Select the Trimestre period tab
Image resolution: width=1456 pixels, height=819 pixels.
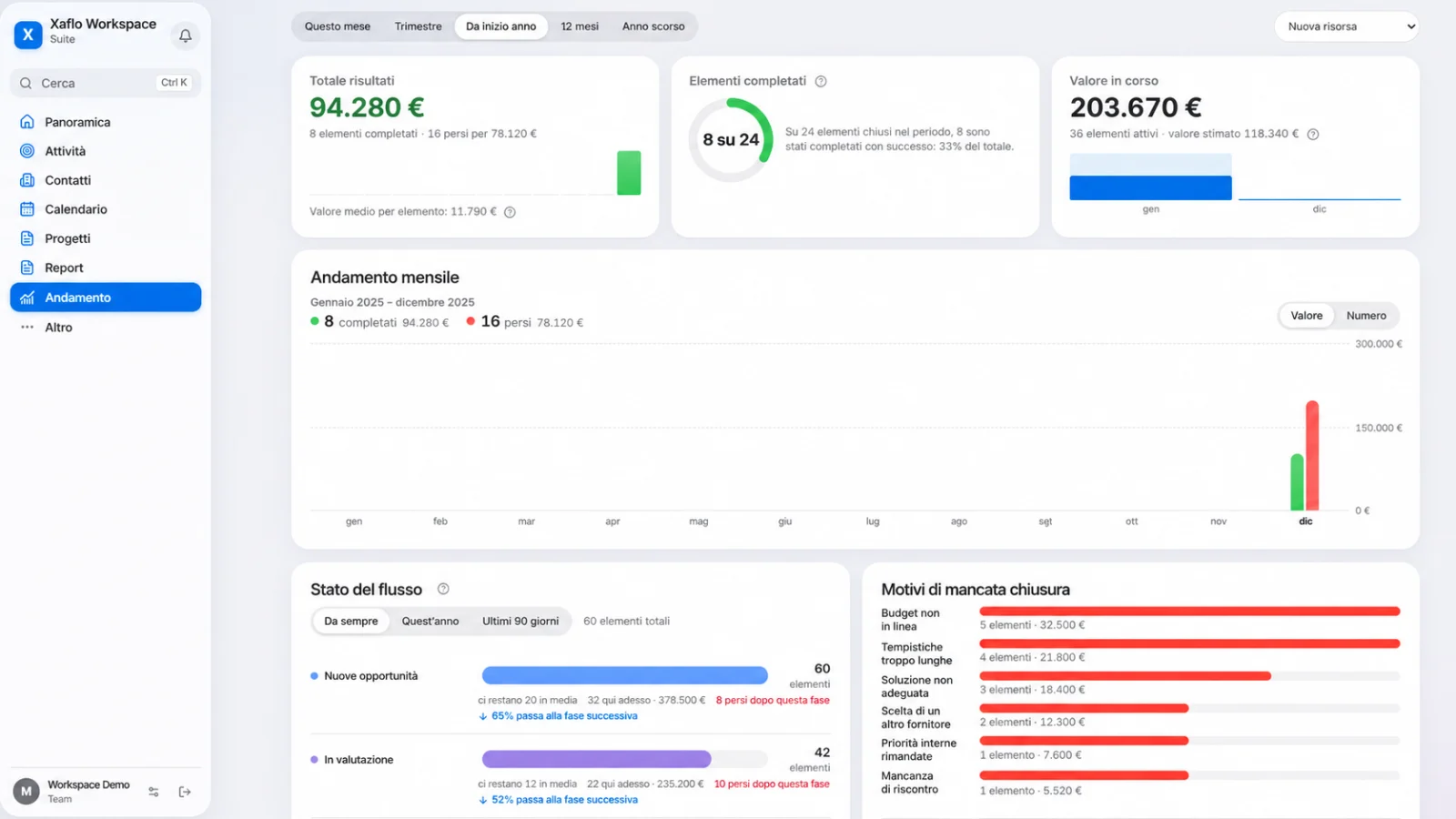pyautogui.click(x=418, y=26)
